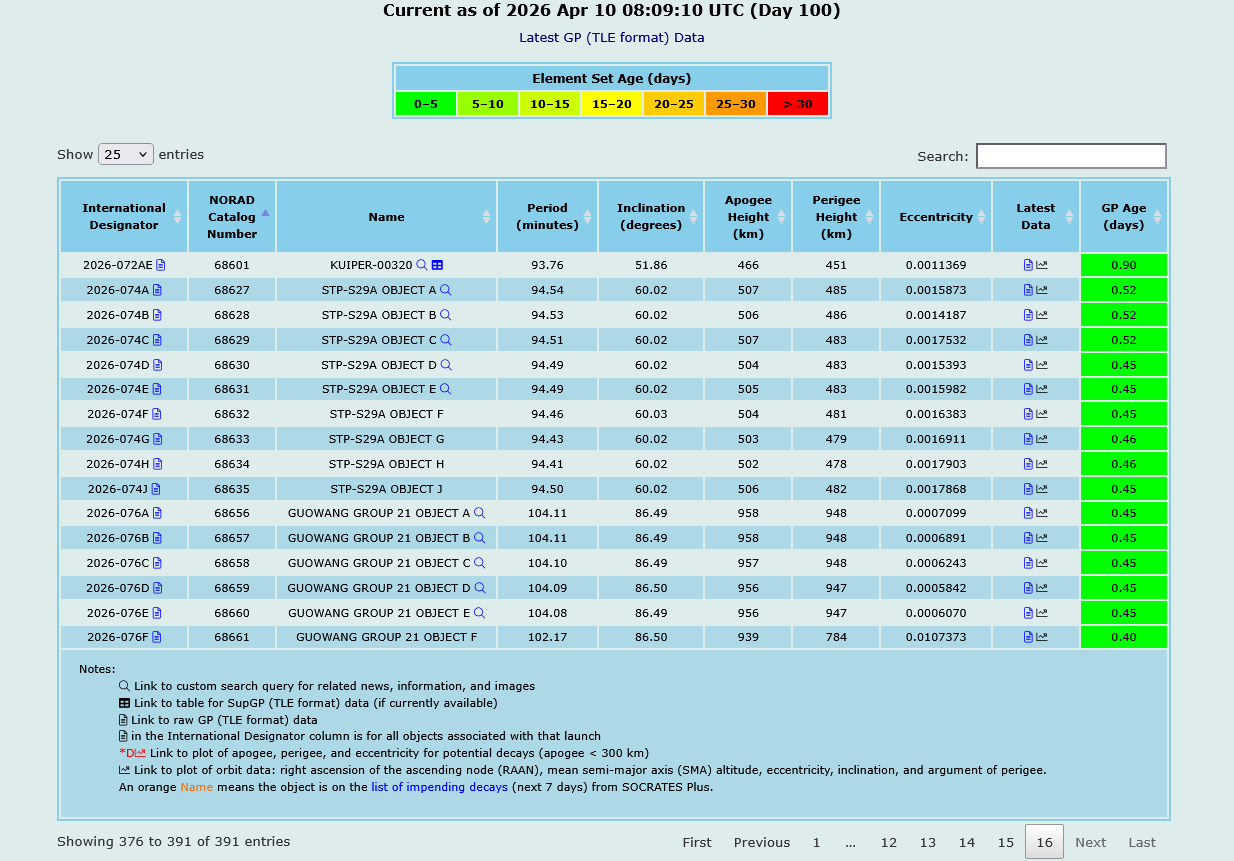
Task: Click the search magnifier icon next to KUIPER-00320
Action: coord(422,265)
